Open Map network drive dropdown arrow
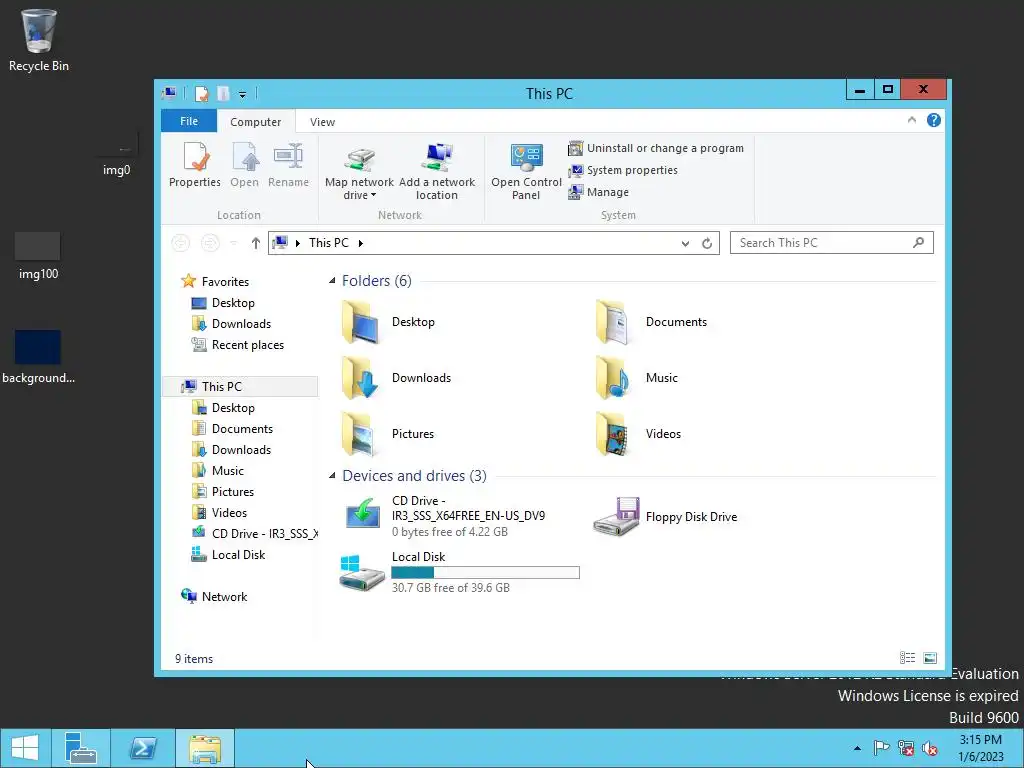 pos(374,195)
